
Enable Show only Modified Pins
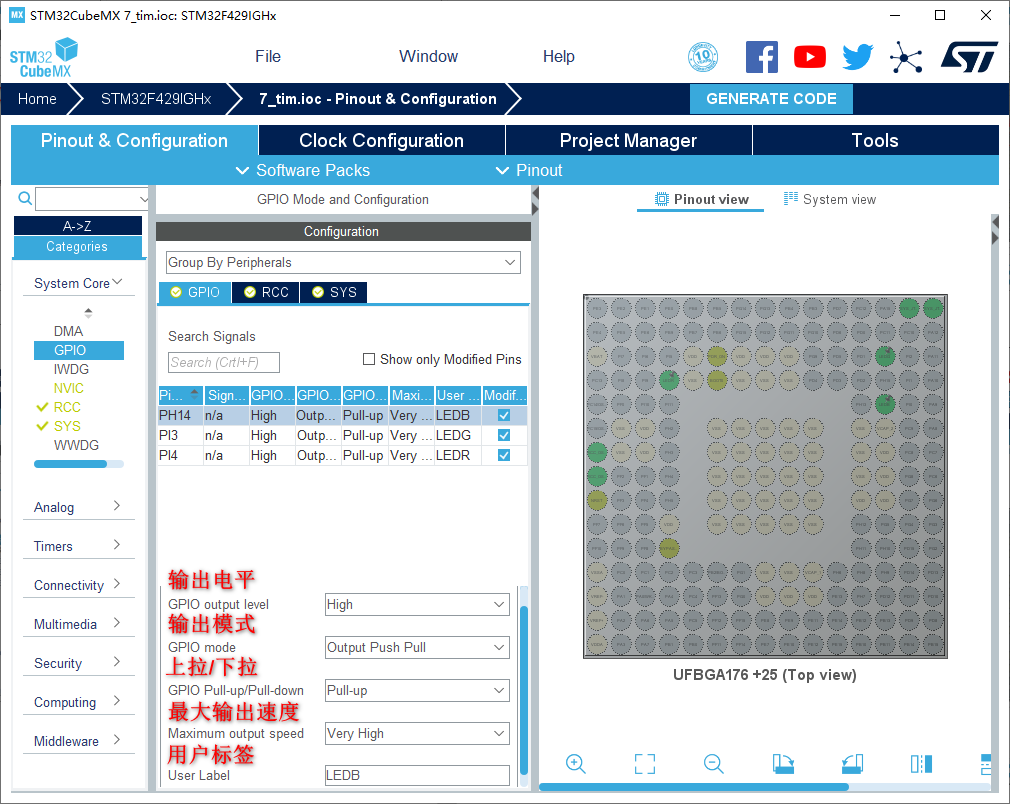coord(369,359)
